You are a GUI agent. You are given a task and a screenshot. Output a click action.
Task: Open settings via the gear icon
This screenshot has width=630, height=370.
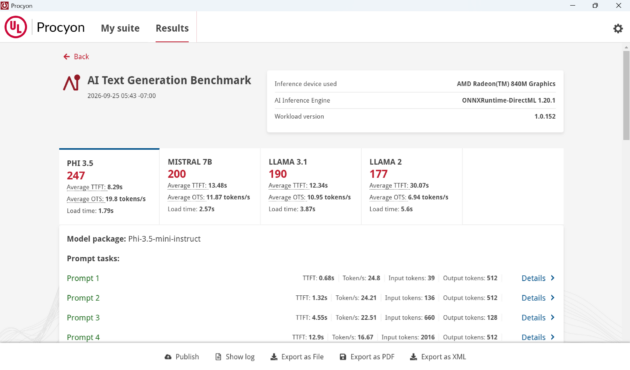pyautogui.click(x=618, y=29)
